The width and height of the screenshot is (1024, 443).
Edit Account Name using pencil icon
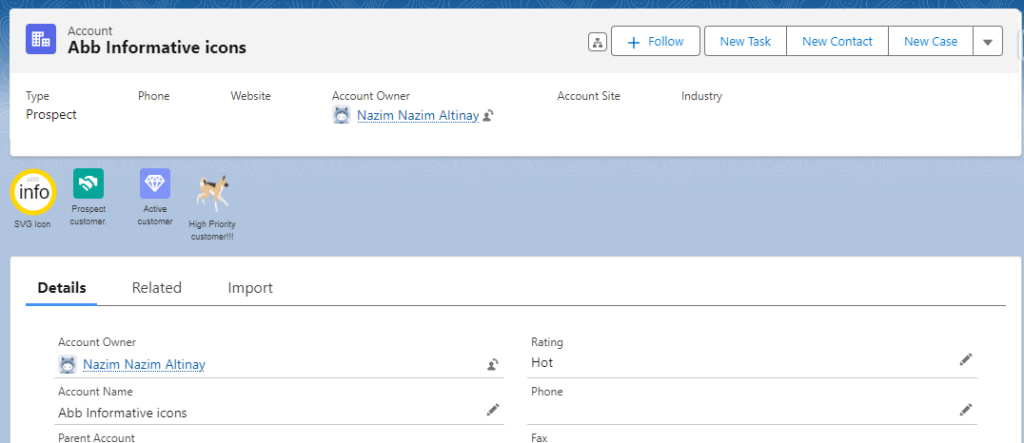pos(492,409)
